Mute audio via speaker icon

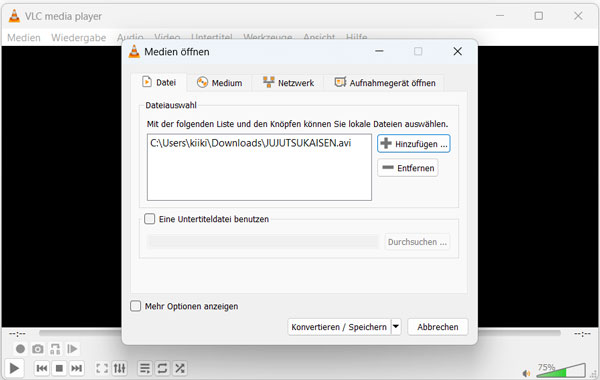coord(527,373)
